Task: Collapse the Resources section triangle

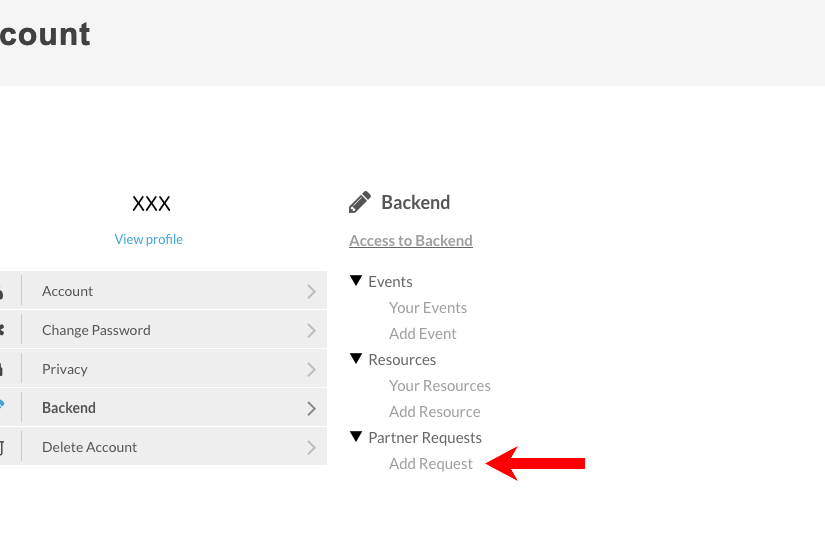Action: pyautogui.click(x=356, y=359)
